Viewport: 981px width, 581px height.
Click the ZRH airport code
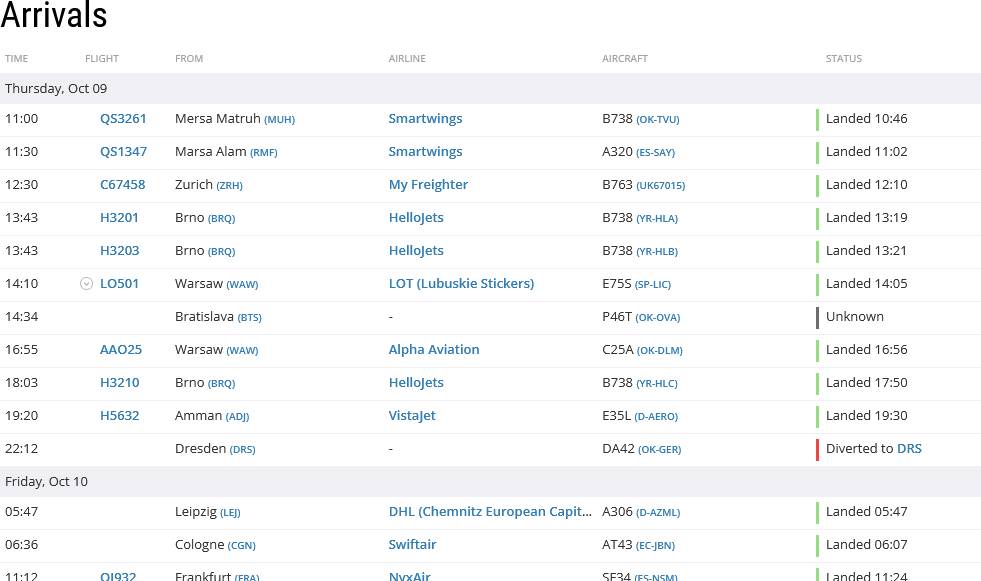tap(229, 186)
